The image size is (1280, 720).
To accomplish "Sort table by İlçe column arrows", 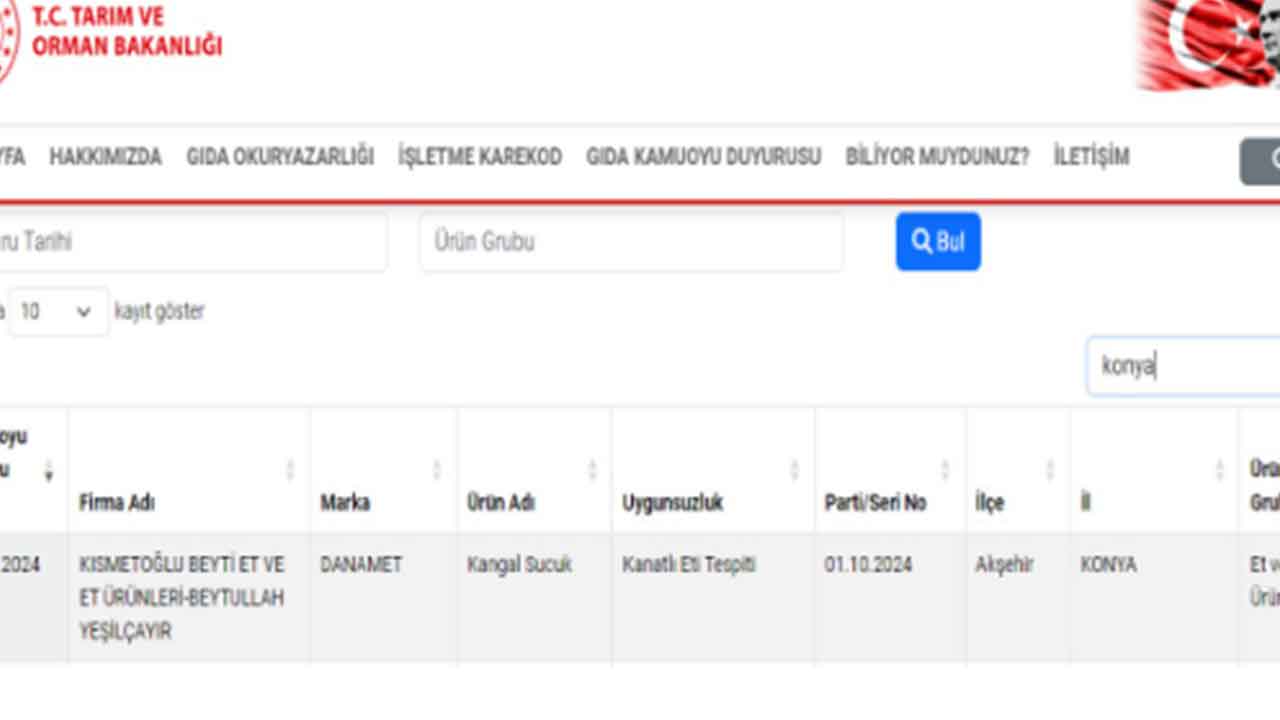I will coord(1050,469).
